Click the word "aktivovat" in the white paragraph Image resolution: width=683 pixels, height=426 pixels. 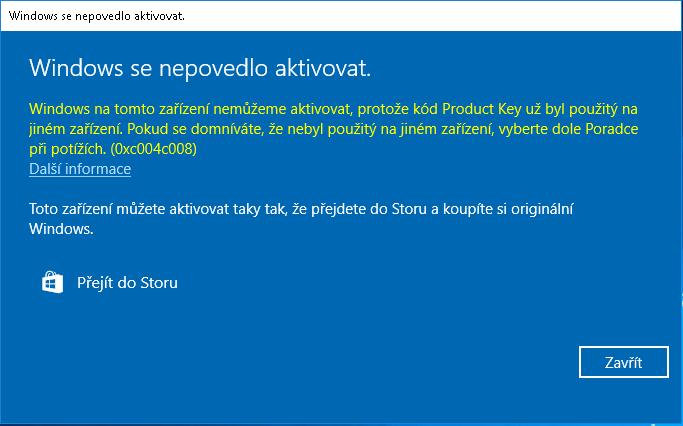click(199, 209)
